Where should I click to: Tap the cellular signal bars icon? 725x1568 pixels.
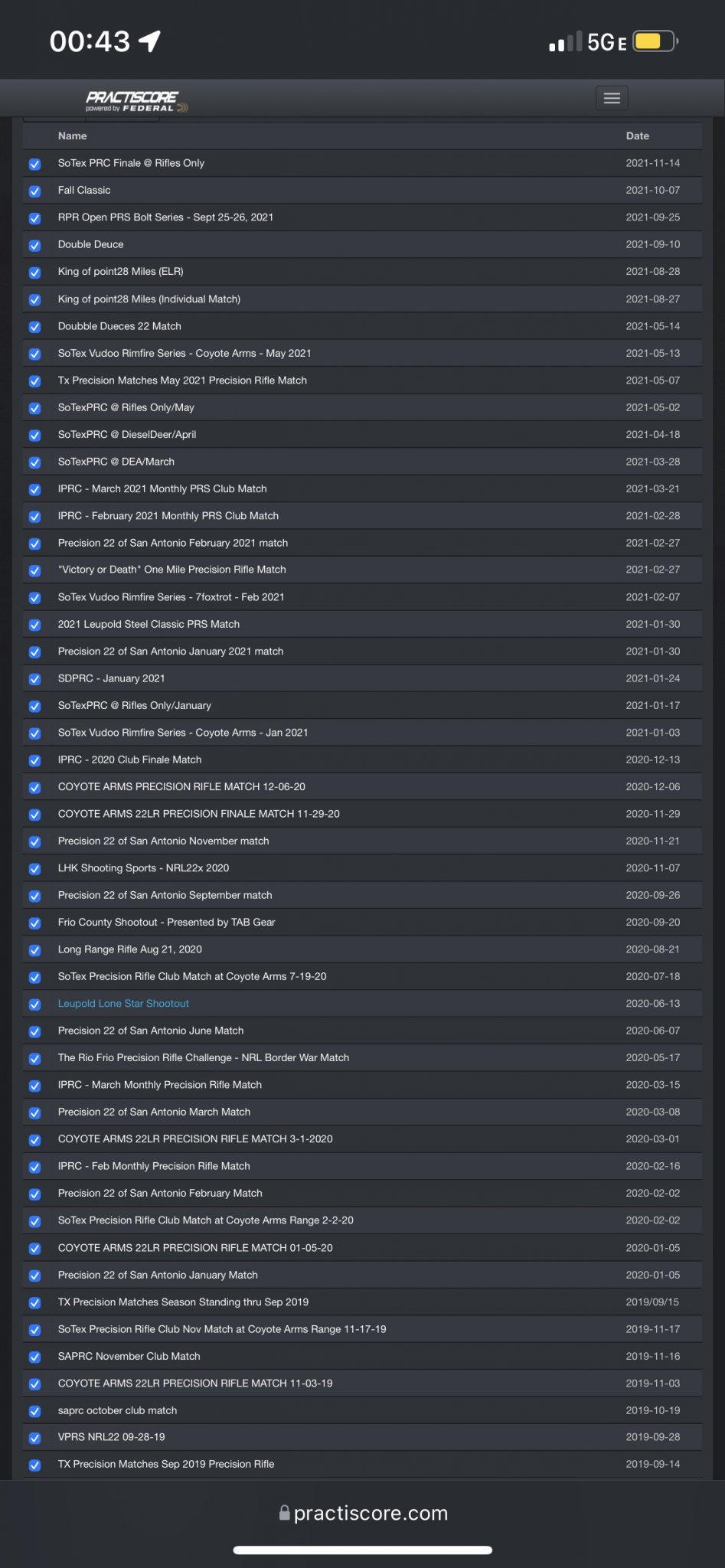(565, 43)
